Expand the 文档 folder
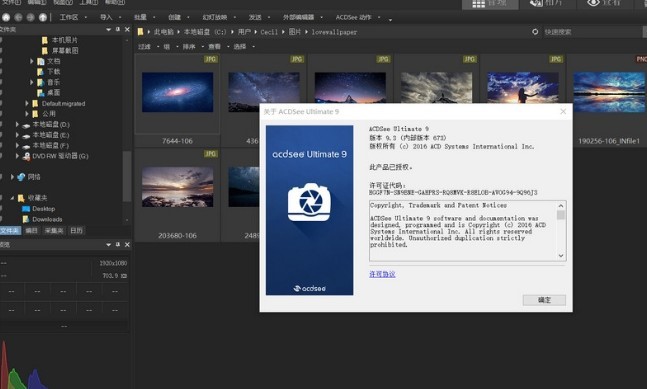Image resolution: width=647 pixels, height=389 pixels. point(31,61)
